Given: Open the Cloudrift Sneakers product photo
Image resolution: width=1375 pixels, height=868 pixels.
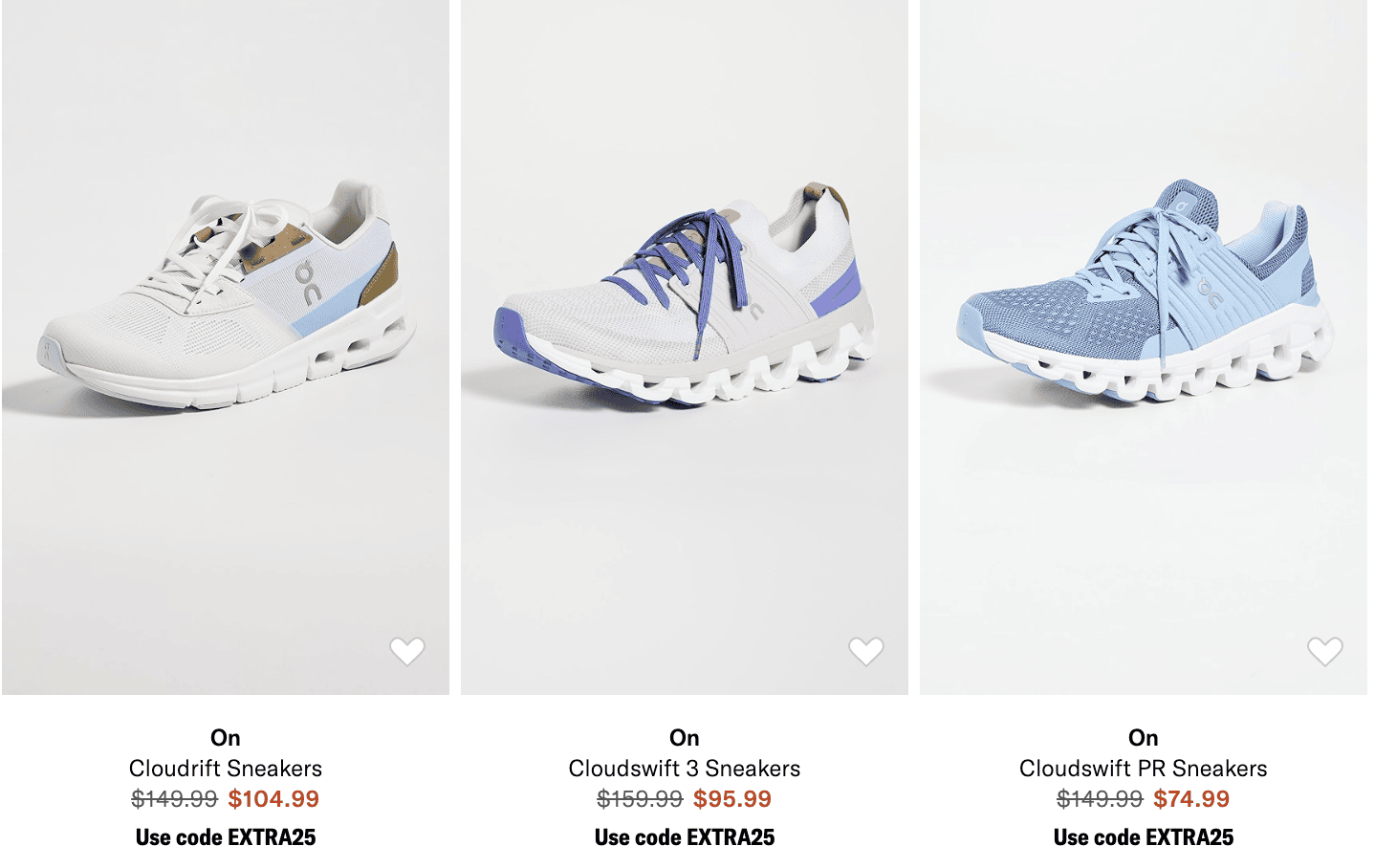Looking at the screenshot, I should pos(226,347).
